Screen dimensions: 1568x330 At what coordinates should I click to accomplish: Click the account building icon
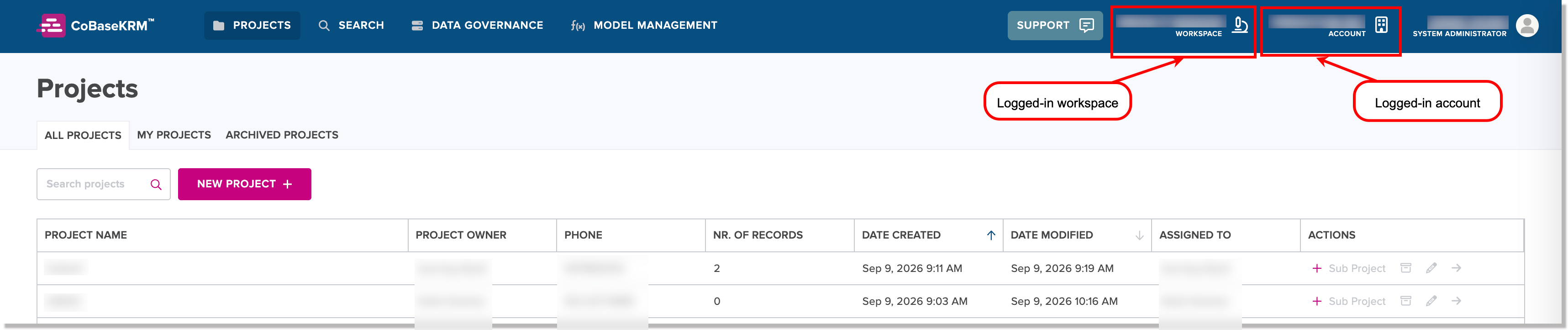pos(1382,25)
